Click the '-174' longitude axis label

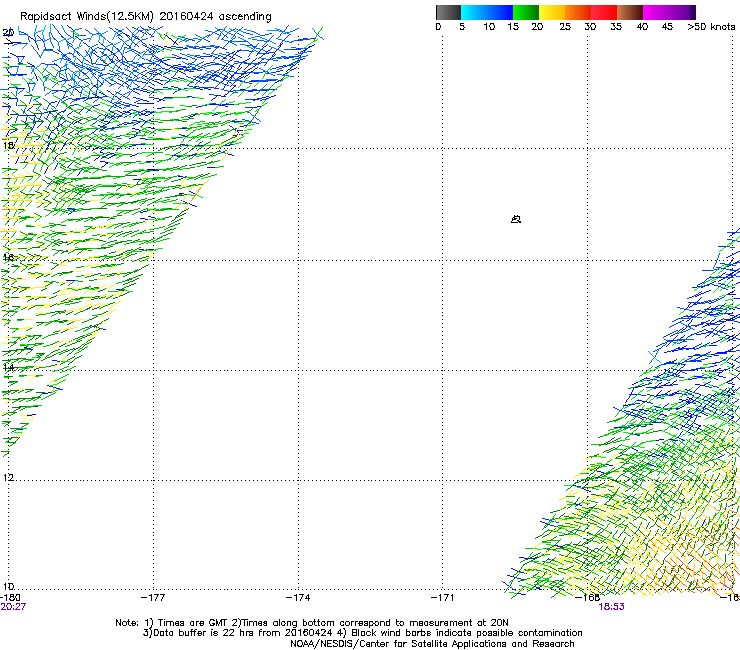pyautogui.click(x=298, y=598)
